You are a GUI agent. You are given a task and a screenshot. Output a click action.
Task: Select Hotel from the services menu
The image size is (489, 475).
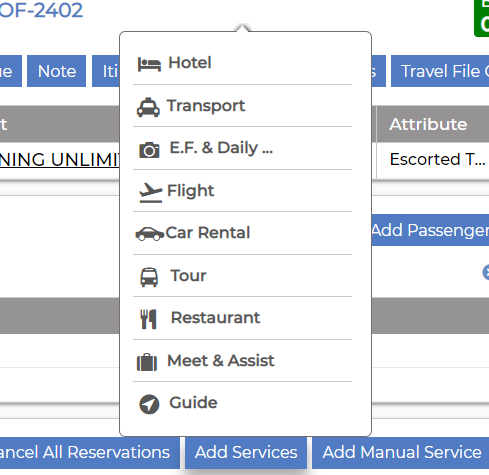pos(242,63)
